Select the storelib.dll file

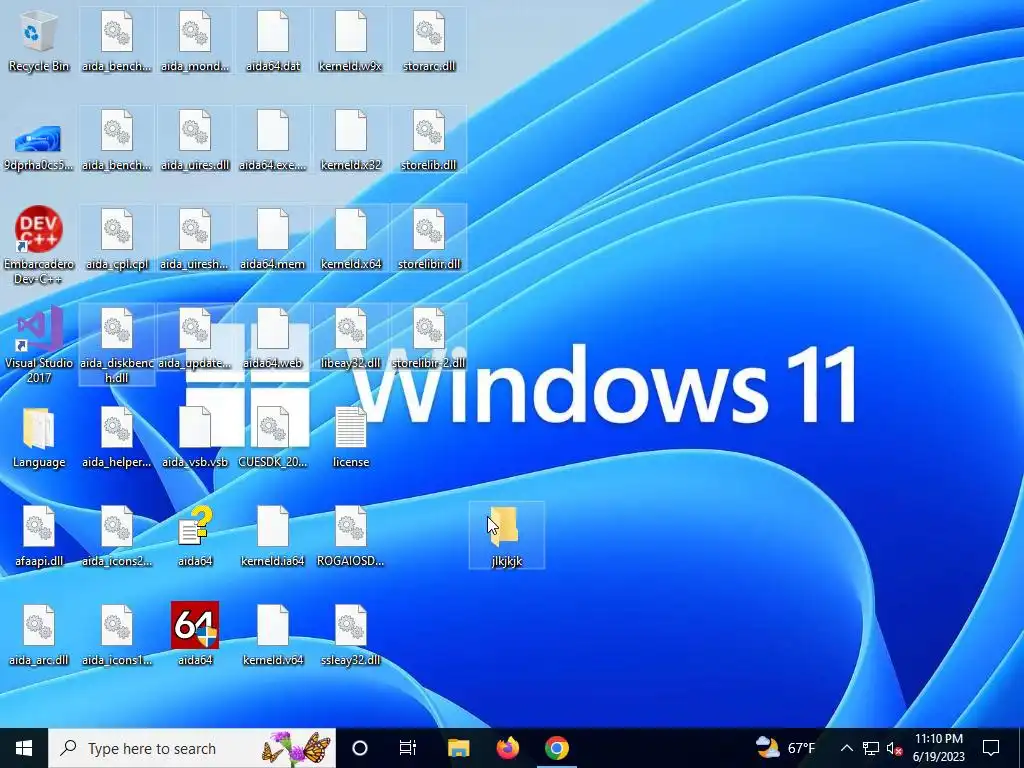(x=429, y=140)
